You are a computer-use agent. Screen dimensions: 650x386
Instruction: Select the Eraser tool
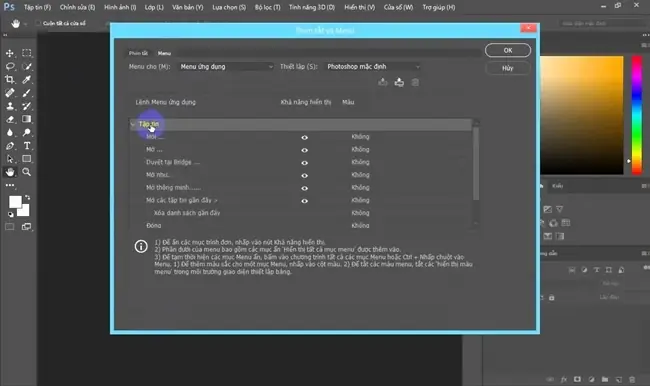[x=10, y=119]
